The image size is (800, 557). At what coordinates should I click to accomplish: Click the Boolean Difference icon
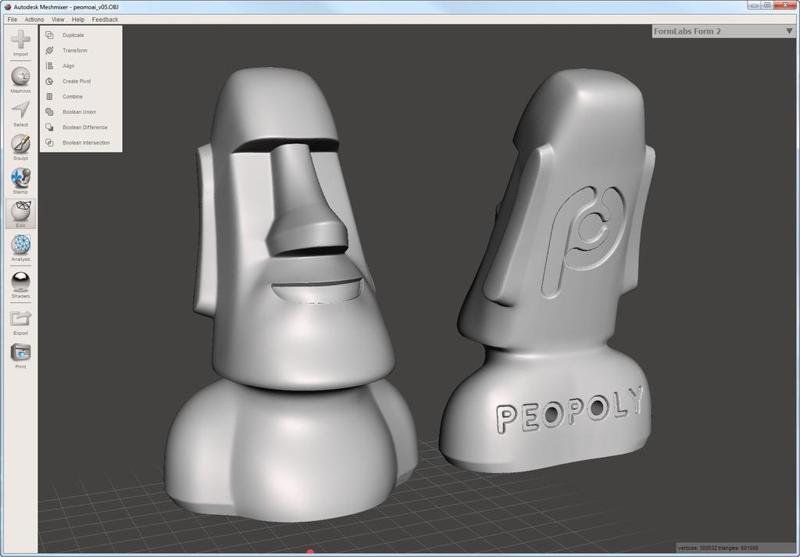tap(49, 127)
